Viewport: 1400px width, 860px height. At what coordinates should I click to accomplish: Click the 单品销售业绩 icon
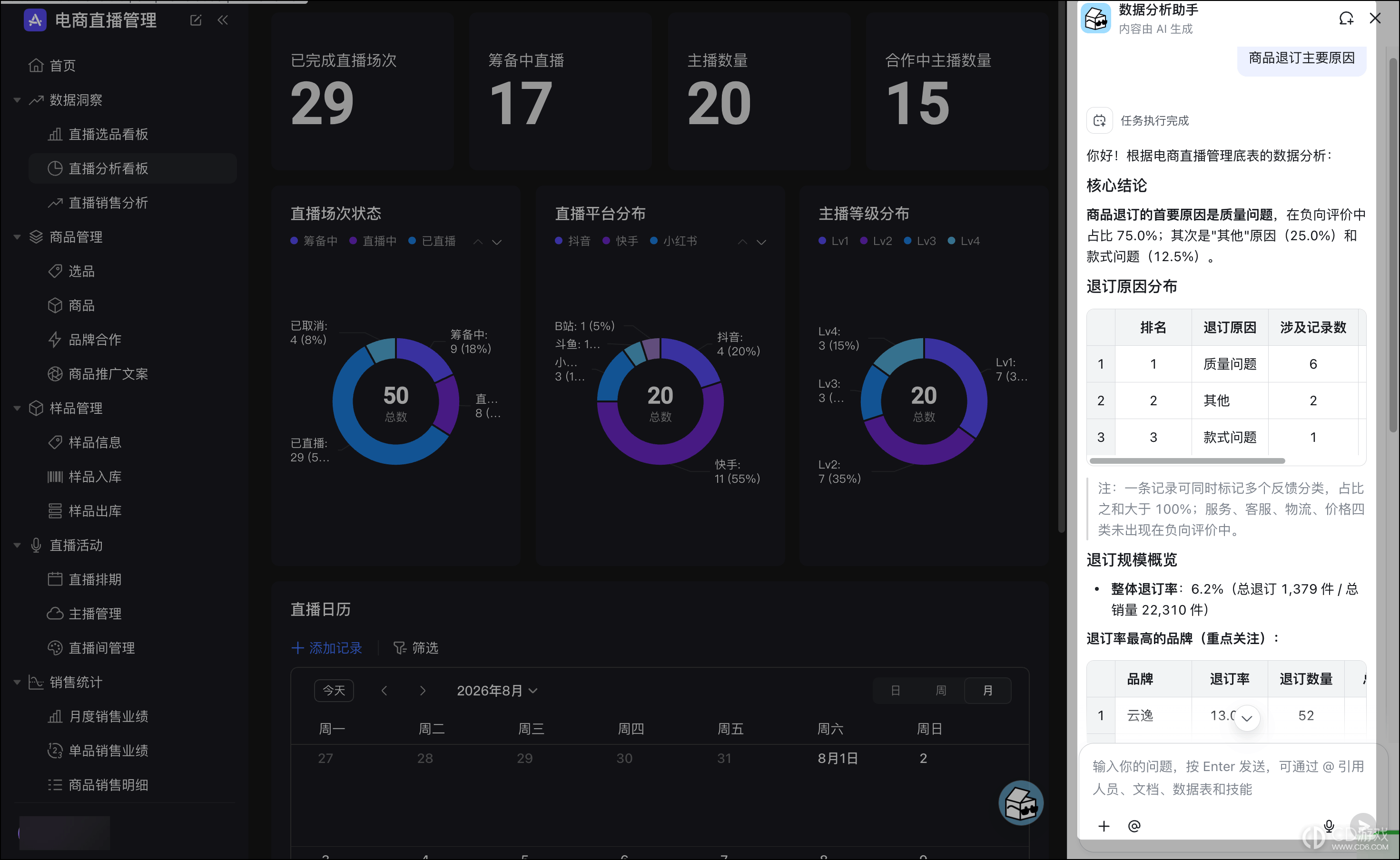55,751
